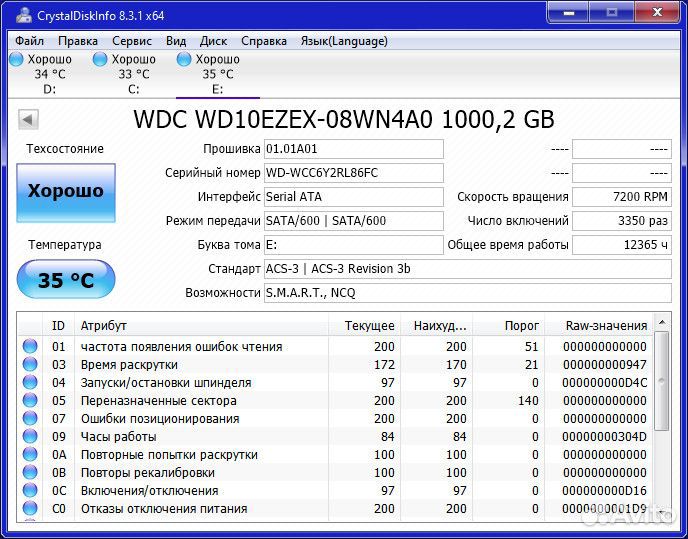The width and height of the screenshot is (688, 539).
Task: Click status circle for attribute 05
Action: pyautogui.click(x=30, y=400)
